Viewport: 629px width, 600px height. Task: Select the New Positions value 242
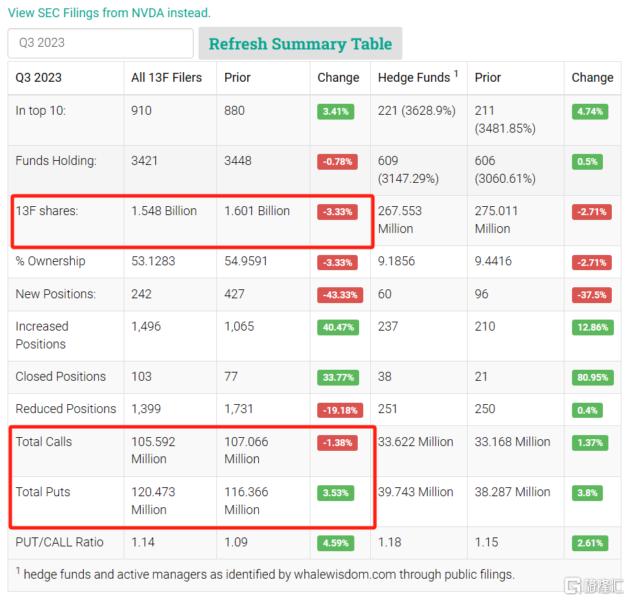pyautogui.click(x=141, y=294)
